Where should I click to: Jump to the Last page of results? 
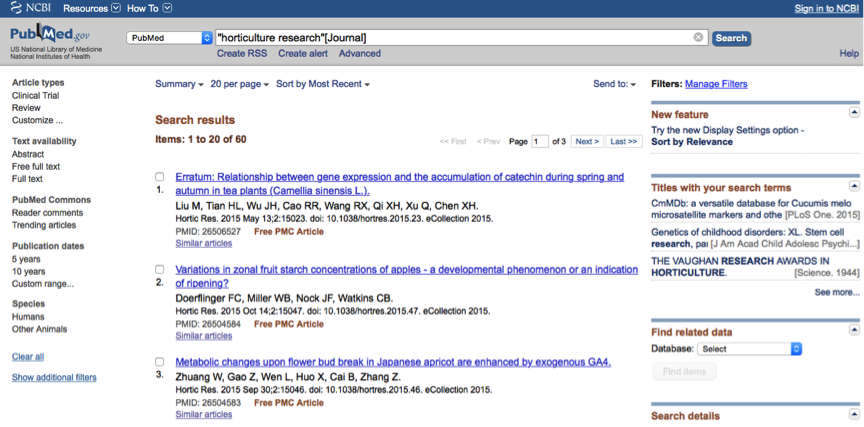point(624,142)
